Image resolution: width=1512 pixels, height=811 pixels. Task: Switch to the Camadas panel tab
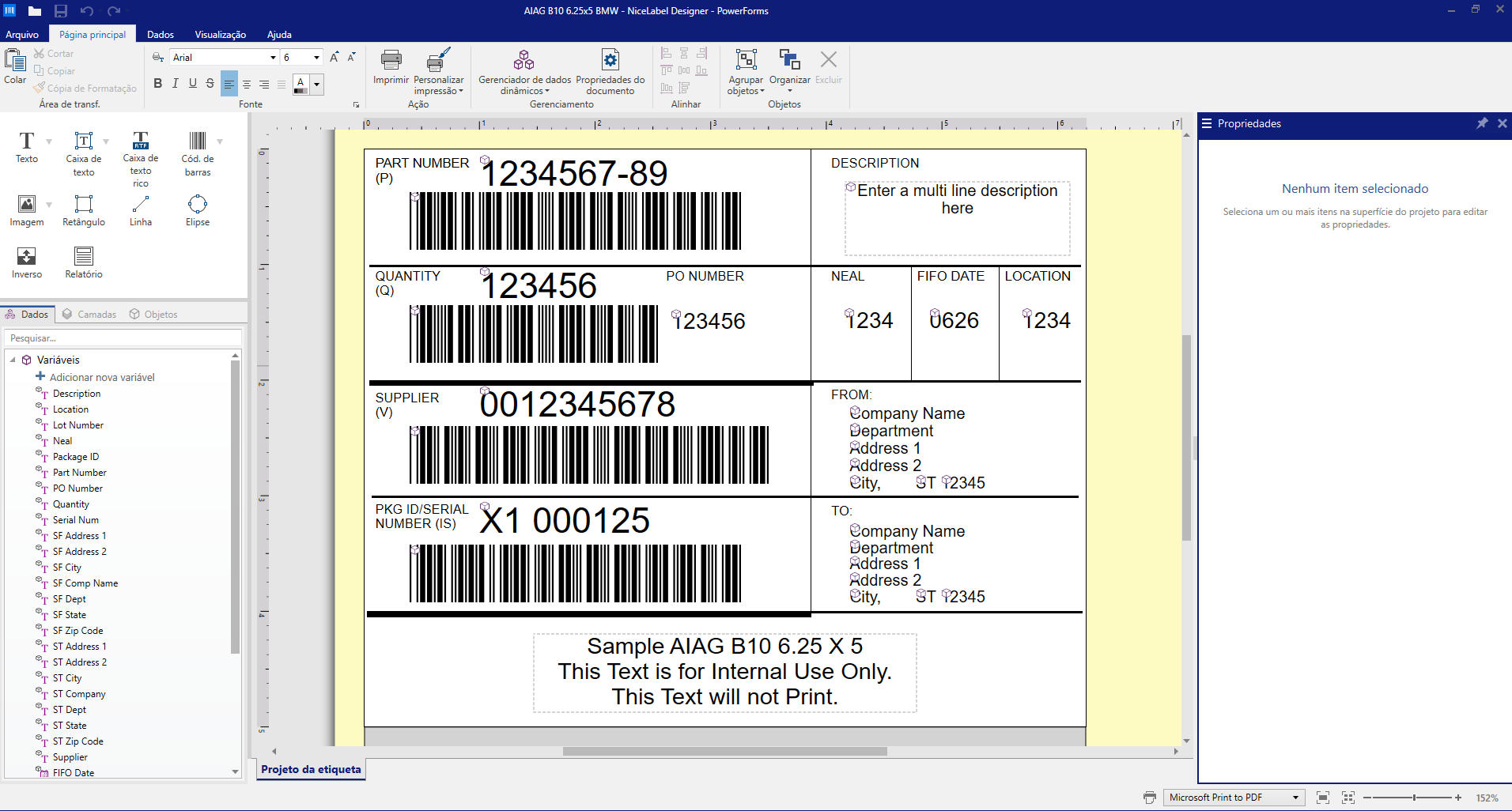[x=89, y=314]
